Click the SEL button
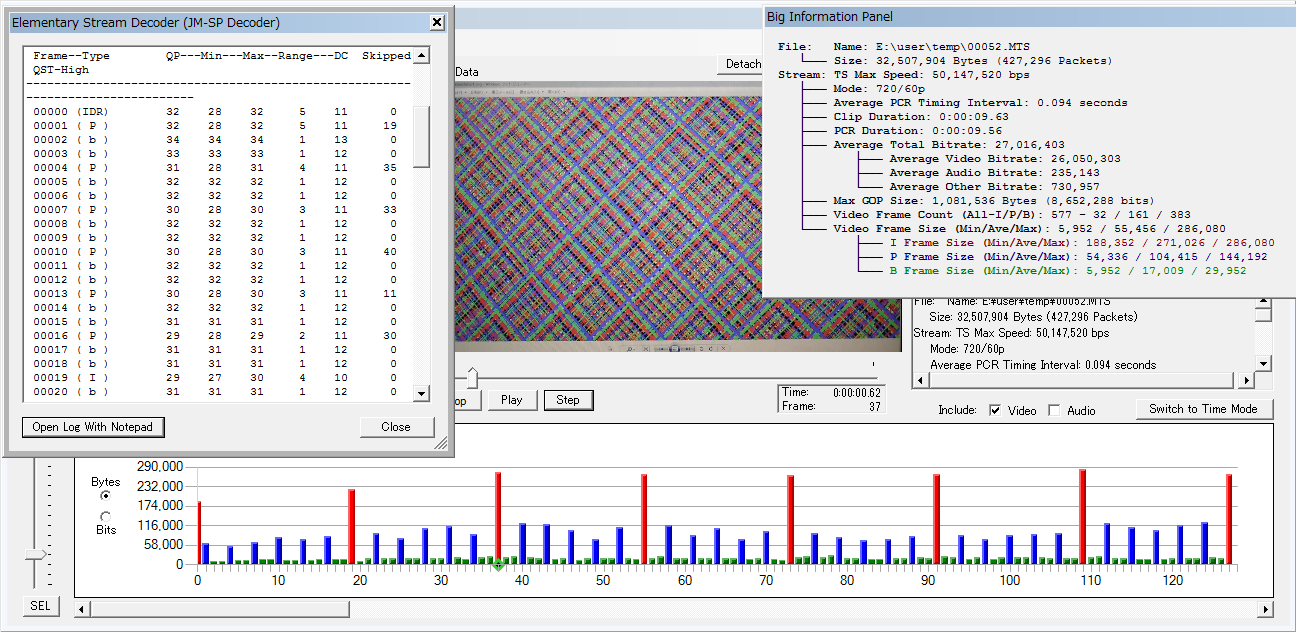Viewport: 1296px width, 632px height. tap(40, 606)
